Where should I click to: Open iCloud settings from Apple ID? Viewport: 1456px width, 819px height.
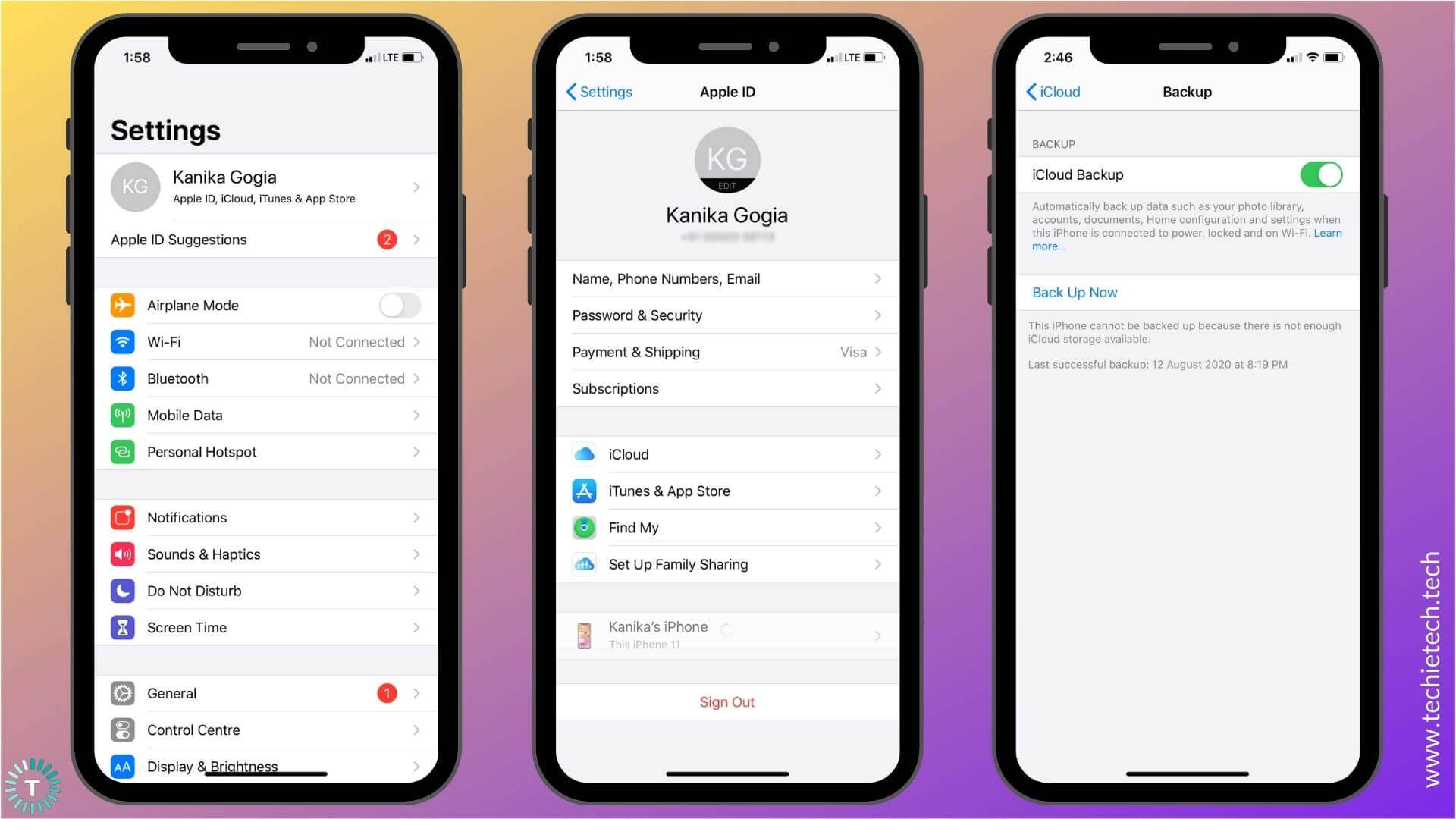[728, 454]
